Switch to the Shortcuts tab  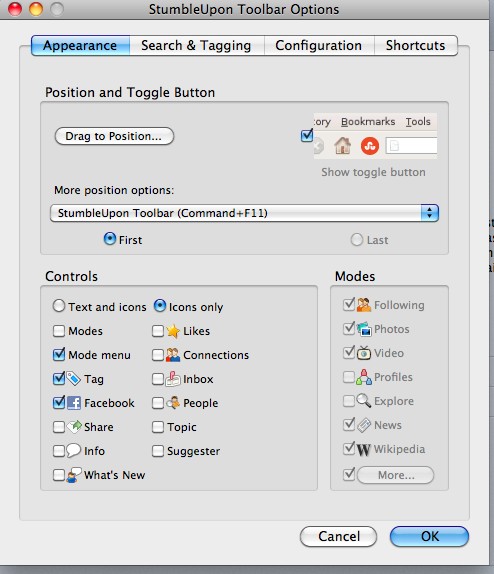pyautogui.click(x=416, y=45)
